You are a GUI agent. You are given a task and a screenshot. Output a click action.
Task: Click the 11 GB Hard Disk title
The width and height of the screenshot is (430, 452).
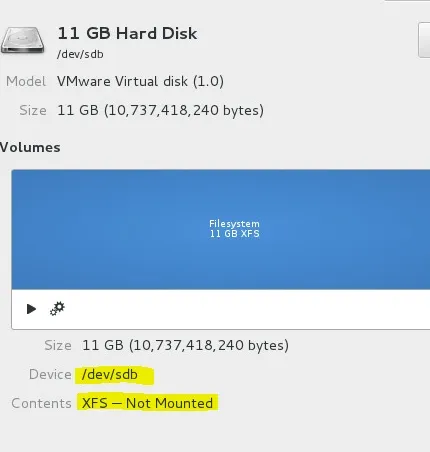point(127,34)
